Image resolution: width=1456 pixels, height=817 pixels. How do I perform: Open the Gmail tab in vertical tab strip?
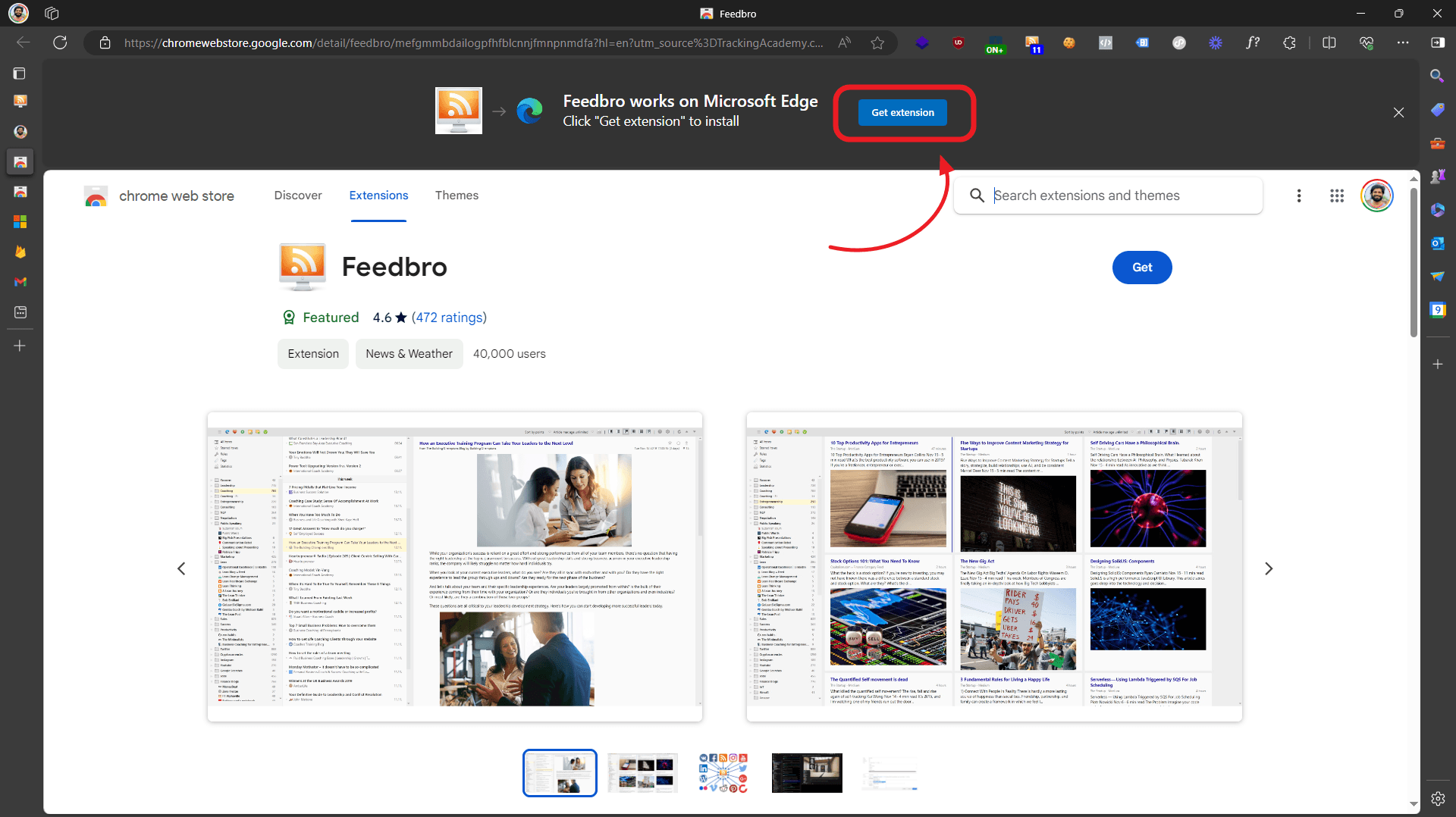click(x=20, y=282)
